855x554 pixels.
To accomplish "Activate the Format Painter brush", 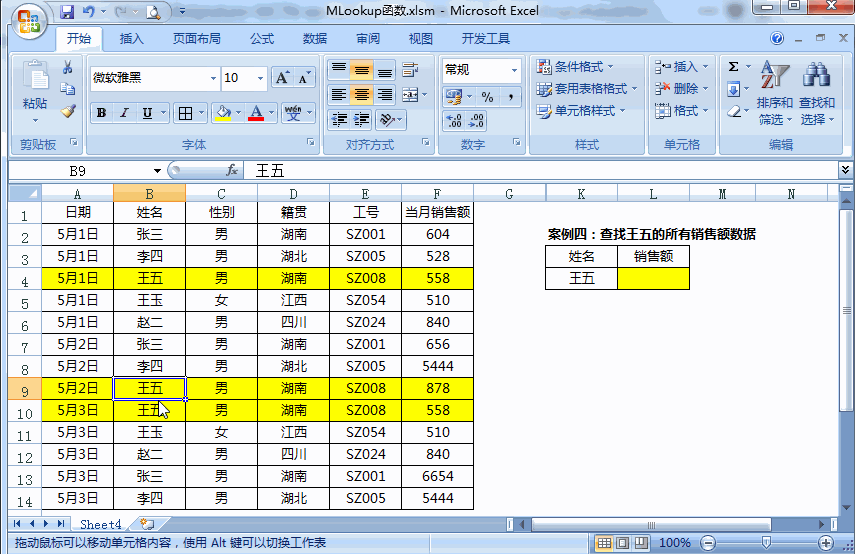I will point(68,111).
